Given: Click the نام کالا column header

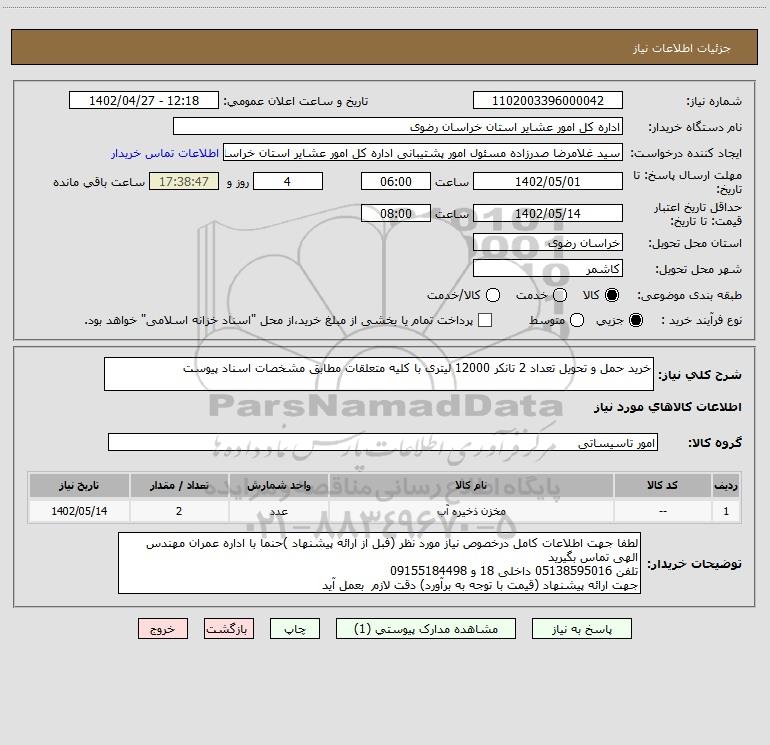Looking at the screenshot, I should point(471,486).
